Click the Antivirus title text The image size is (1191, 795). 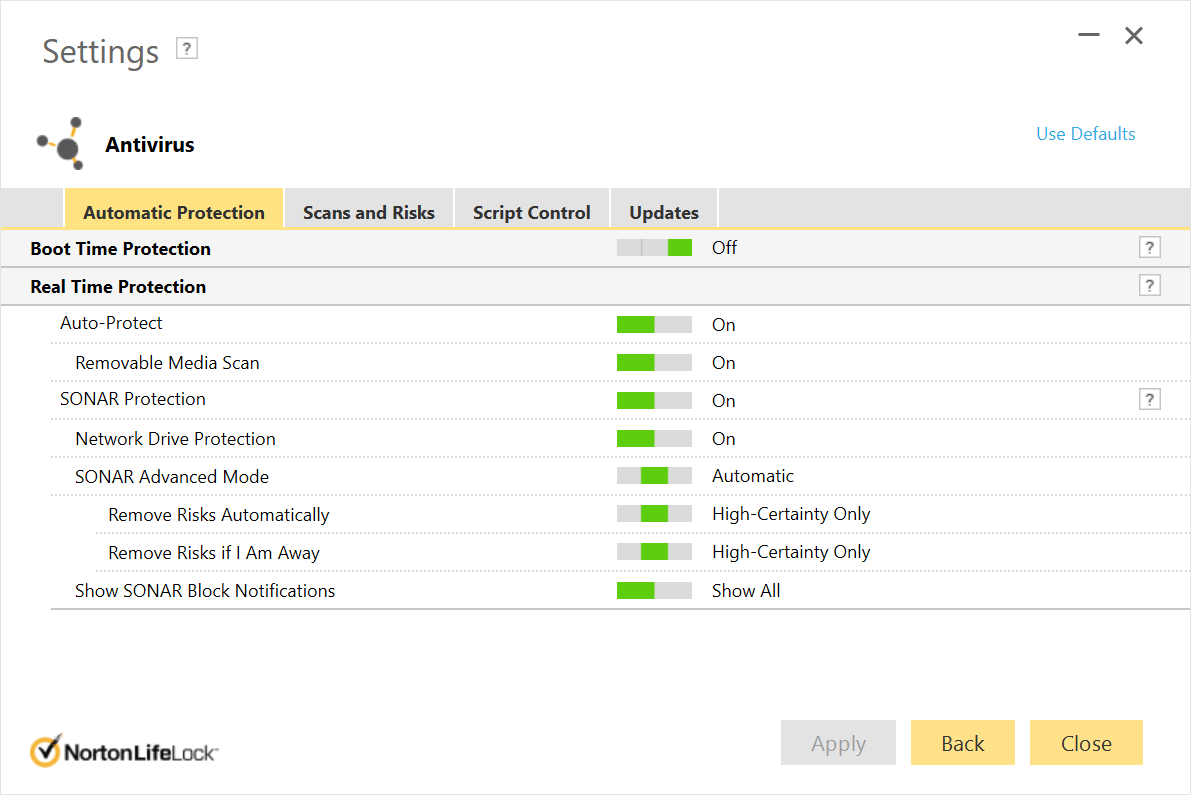point(150,144)
